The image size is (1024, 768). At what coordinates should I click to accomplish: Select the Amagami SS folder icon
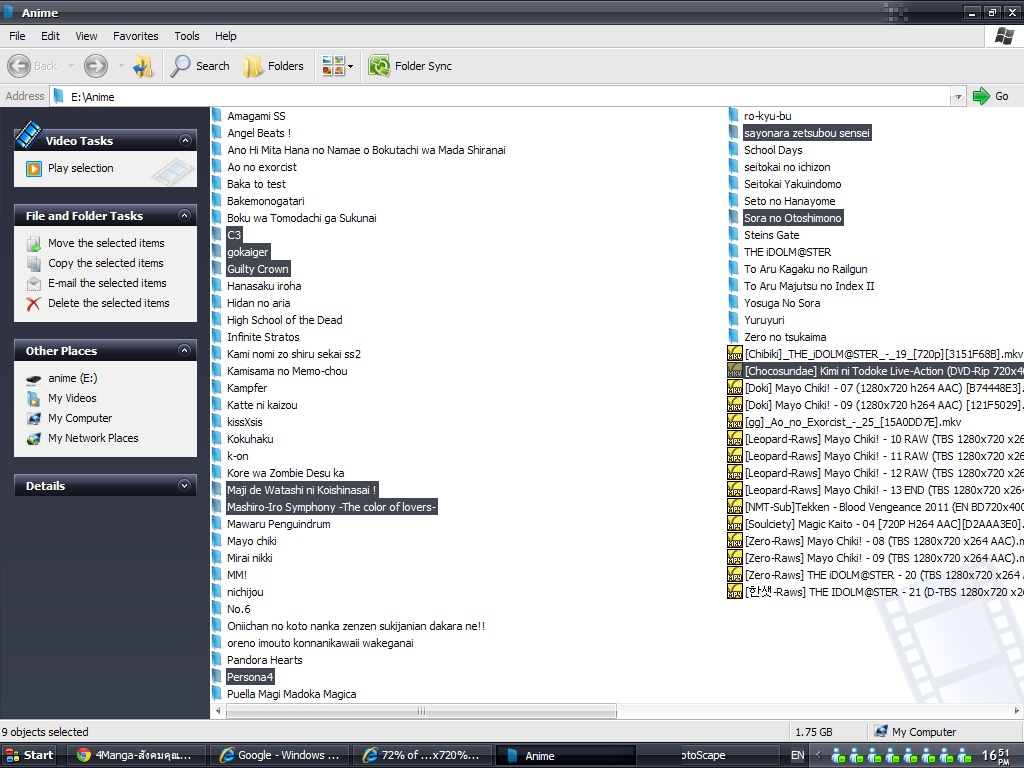point(217,116)
